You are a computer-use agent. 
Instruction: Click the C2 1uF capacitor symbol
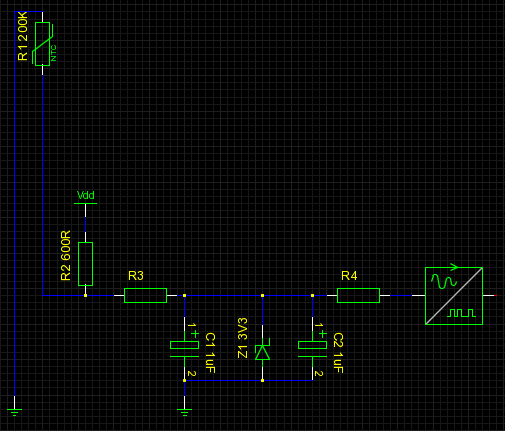coord(312,349)
